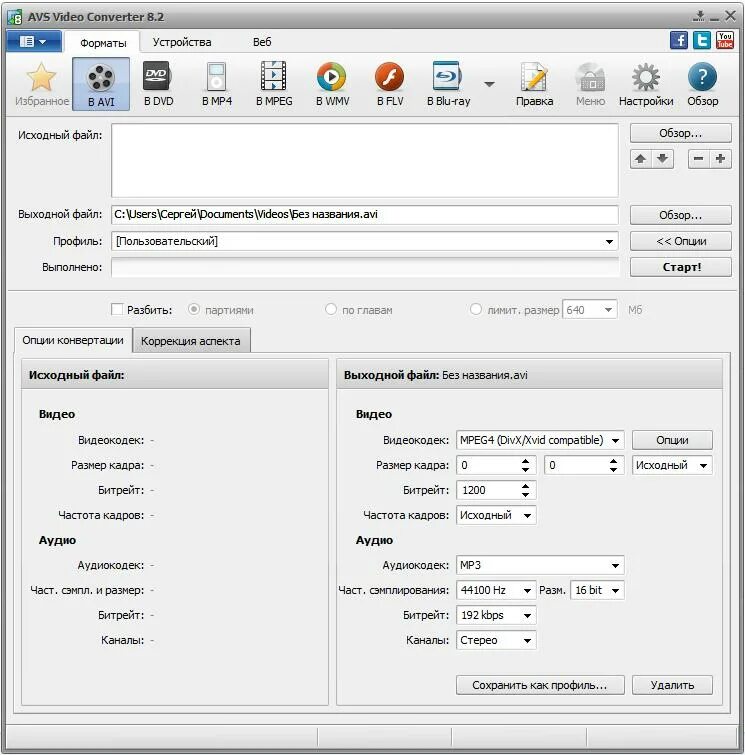This screenshot has width=745, height=755.
Task: Choose the В DVD format icon
Action: [158, 84]
